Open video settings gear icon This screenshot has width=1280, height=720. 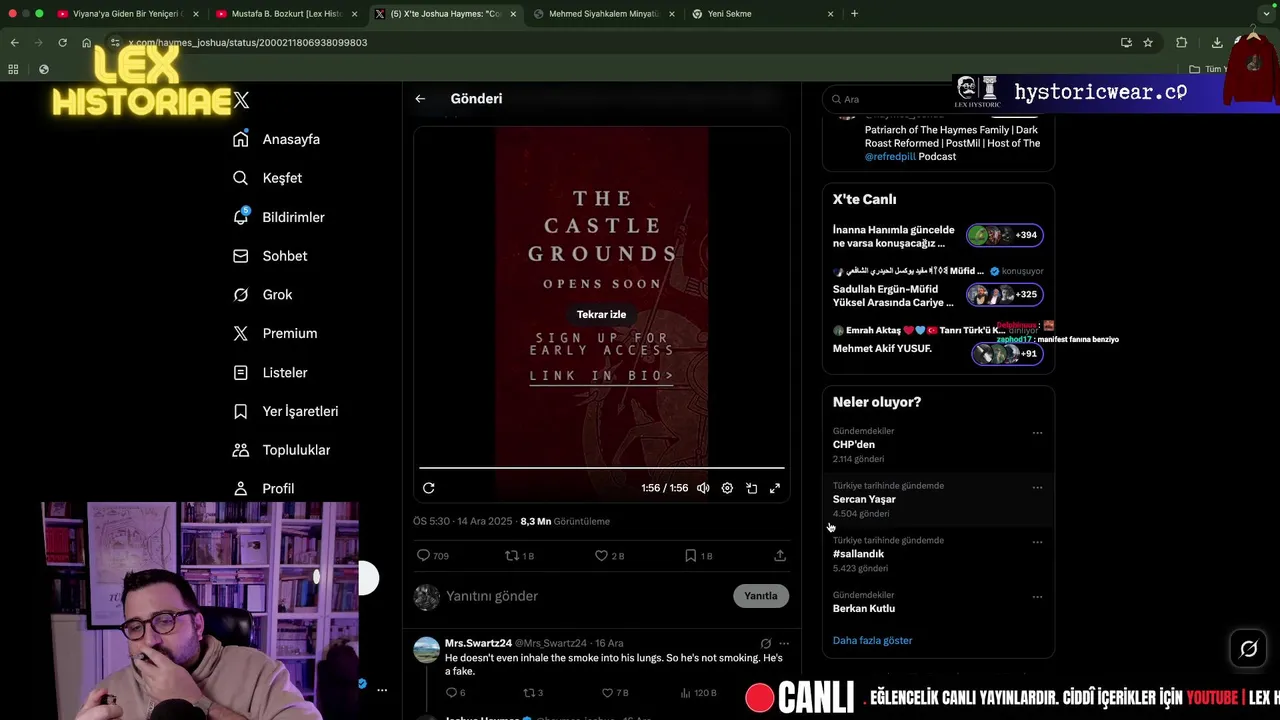point(727,488)
